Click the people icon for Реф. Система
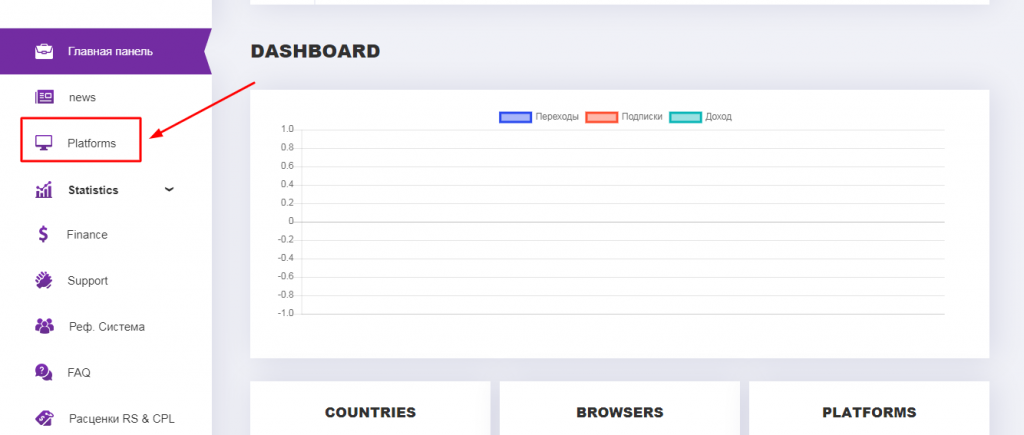Screen dimensions: 1024x435 [x=44, y=326]
